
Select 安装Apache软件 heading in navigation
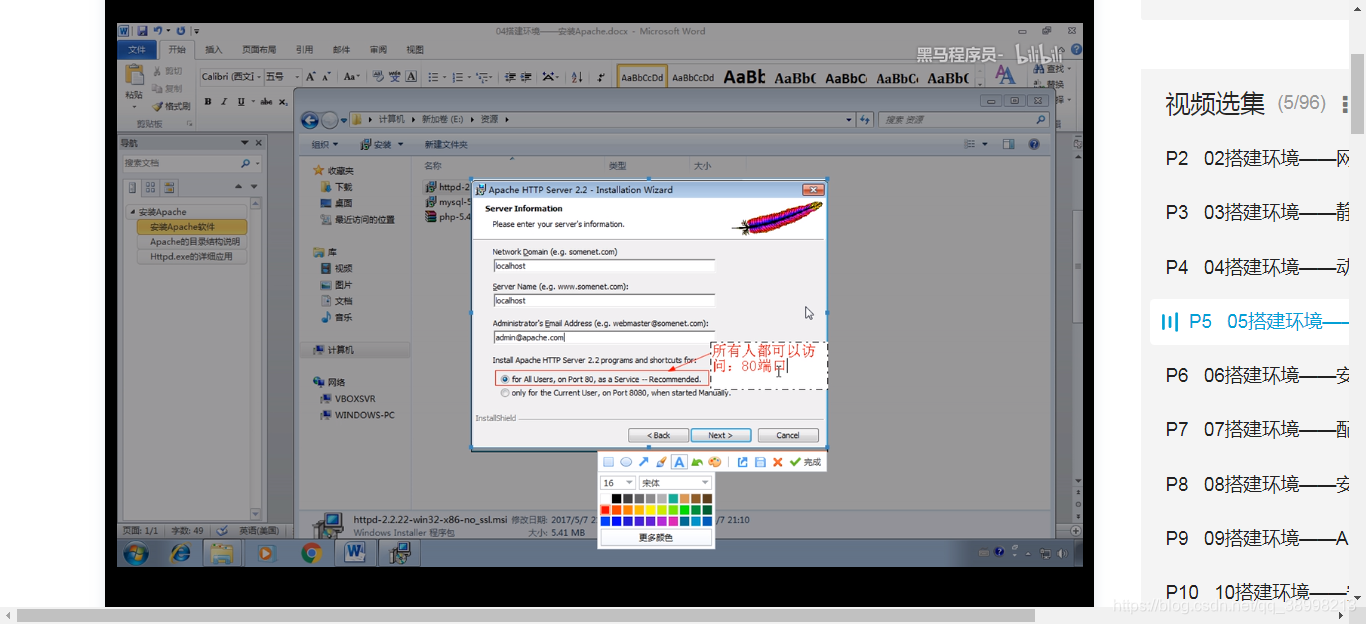(x=190, y=227)
